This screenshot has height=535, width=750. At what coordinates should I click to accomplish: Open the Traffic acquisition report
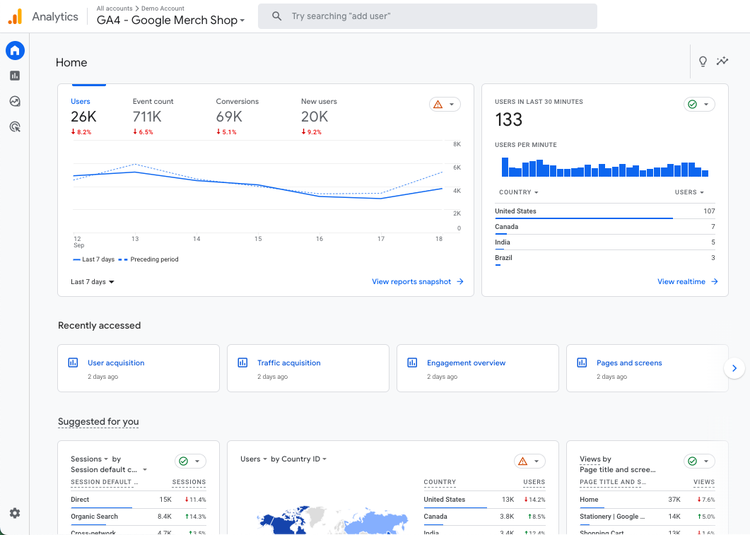289,363
